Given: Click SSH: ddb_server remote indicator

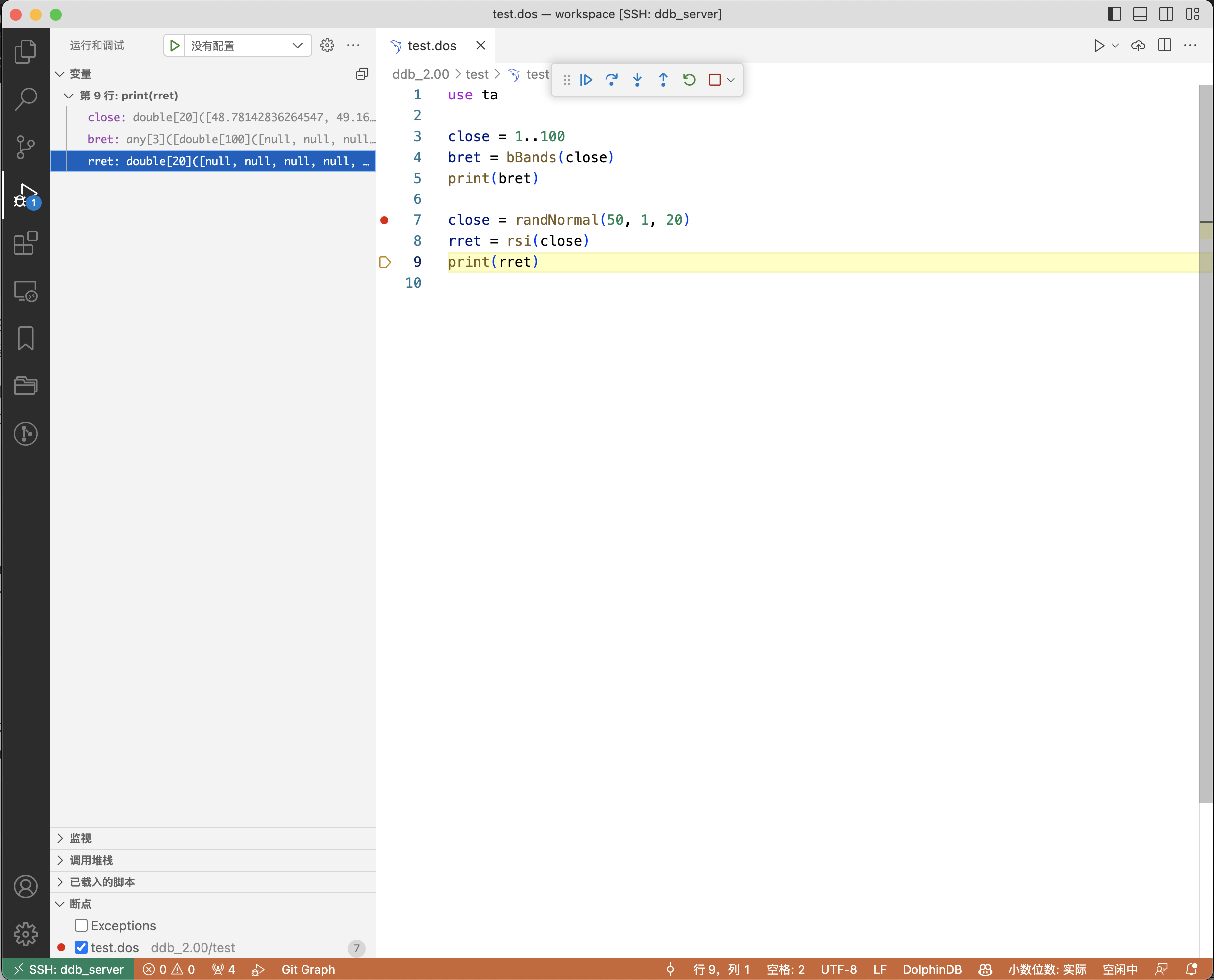Looking at the screenshot, I should click(68, 969).
